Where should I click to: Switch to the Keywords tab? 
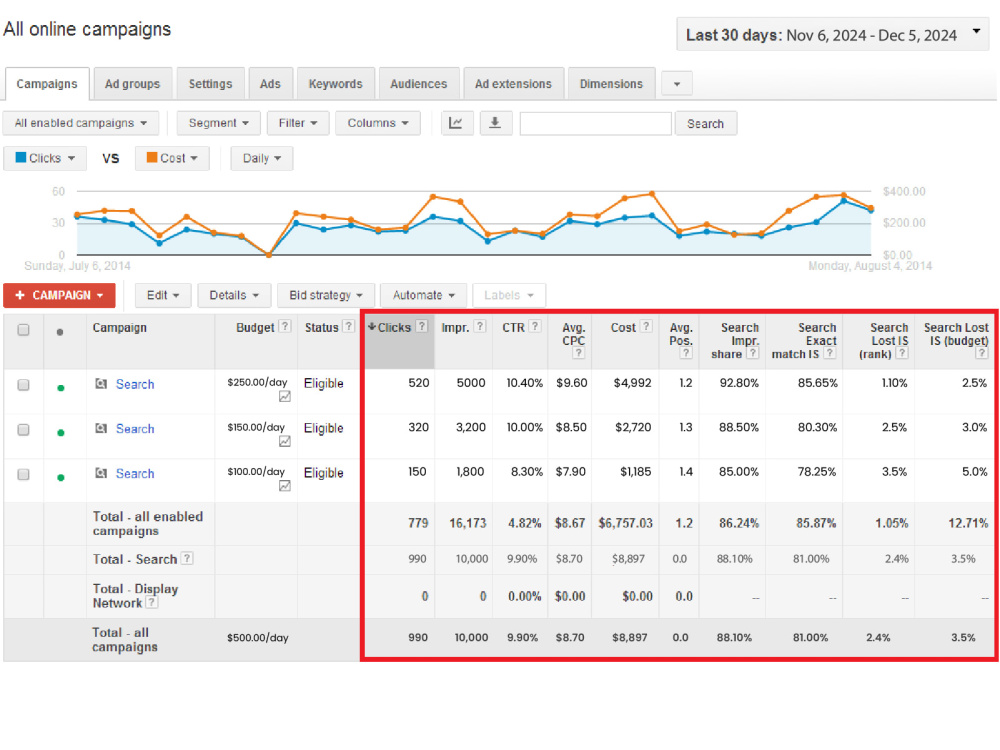click(x=335, y=84)
